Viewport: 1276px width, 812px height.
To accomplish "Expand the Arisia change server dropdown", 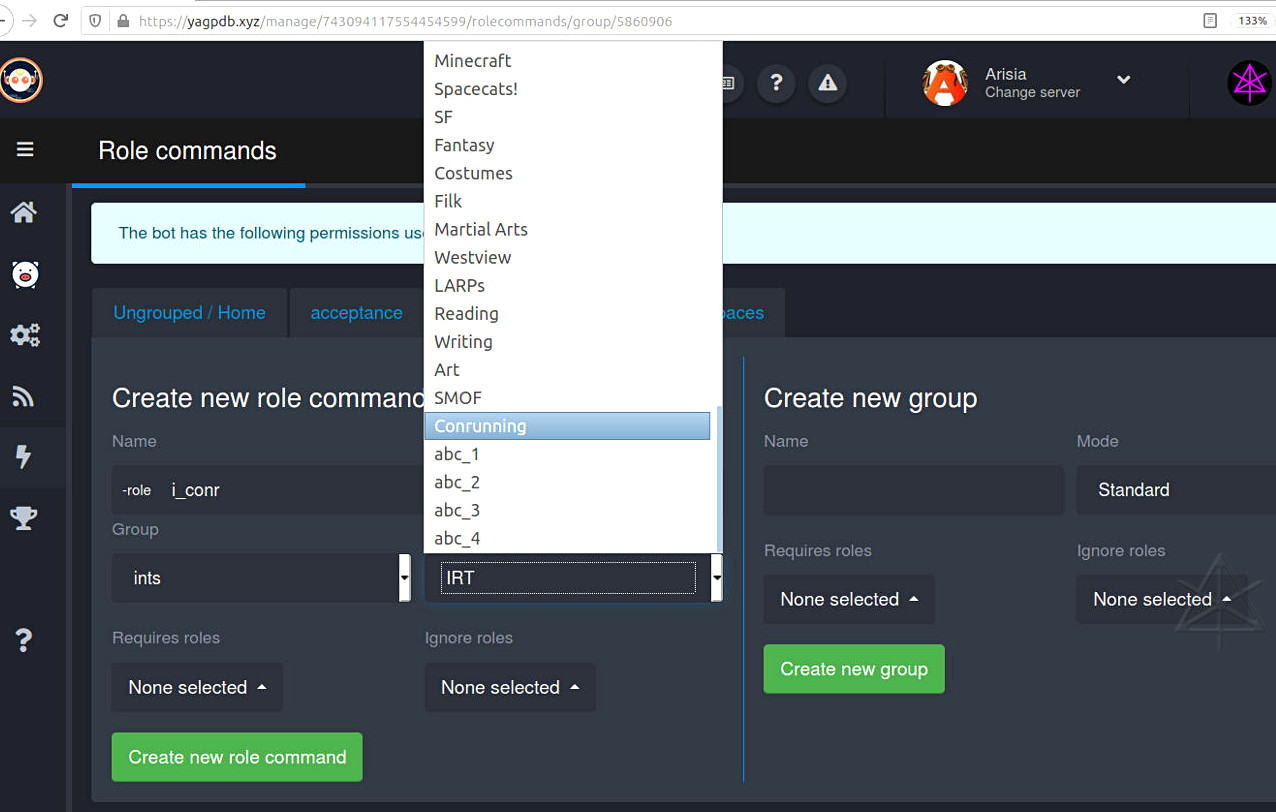I will (x=1123, y=80).
